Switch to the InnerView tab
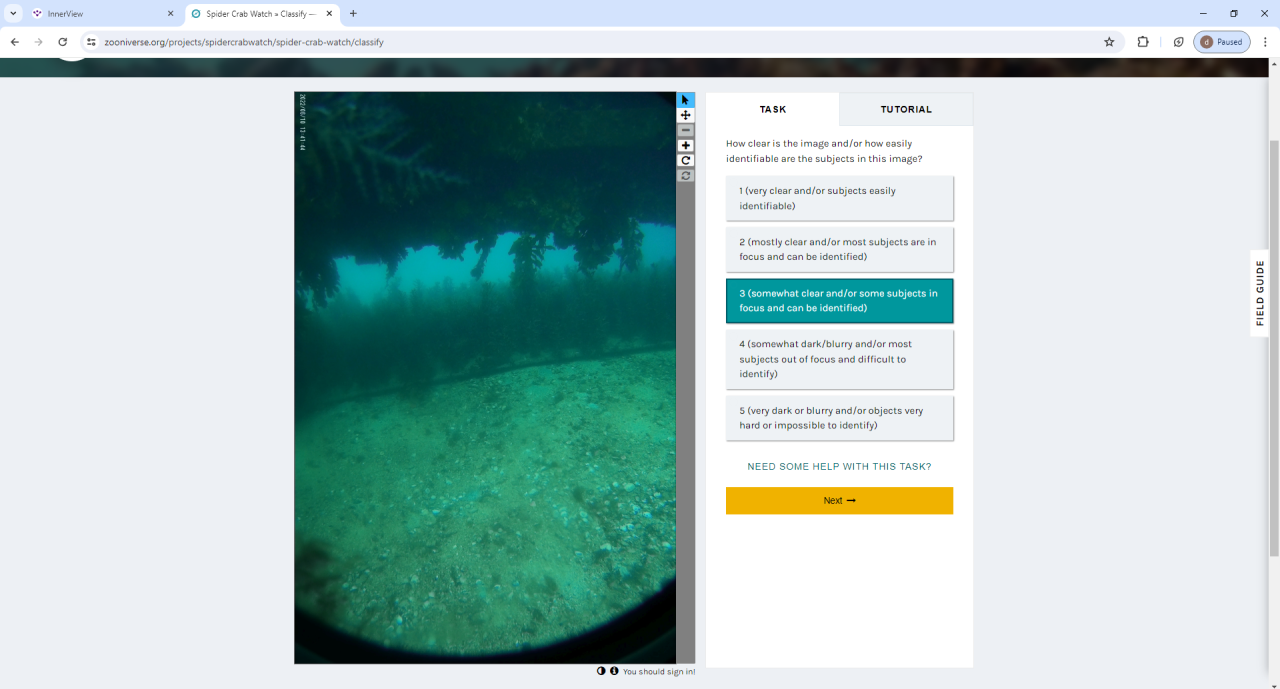 (103, 14)
